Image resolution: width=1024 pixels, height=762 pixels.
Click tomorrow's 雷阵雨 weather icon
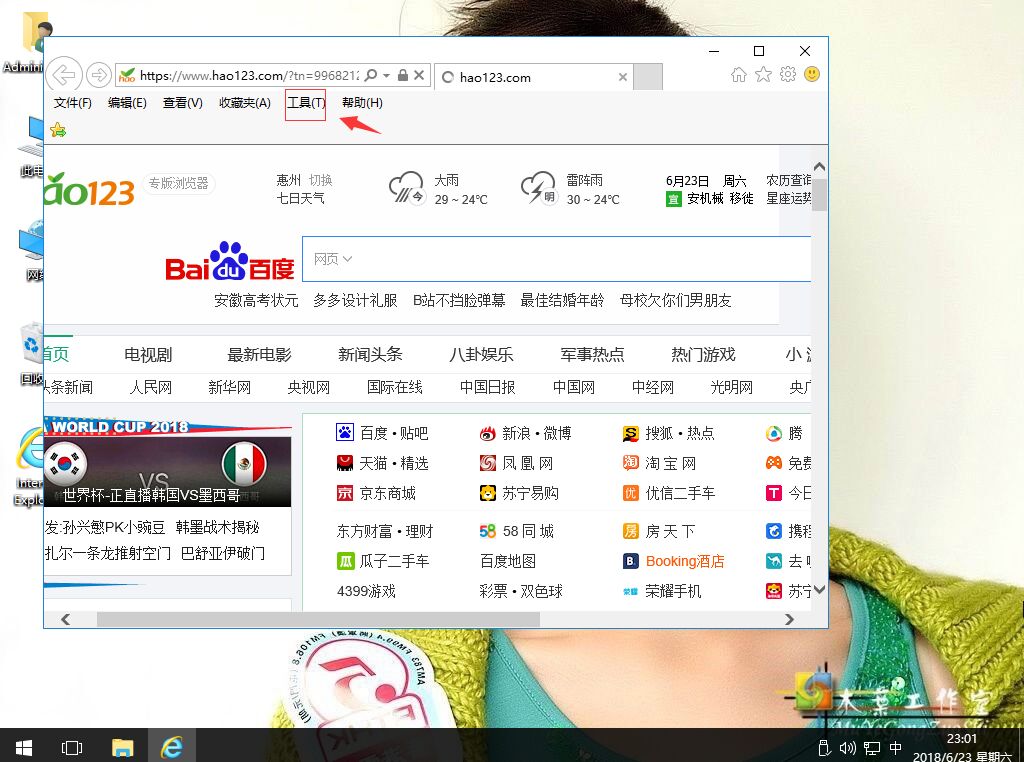coord(539,188)
